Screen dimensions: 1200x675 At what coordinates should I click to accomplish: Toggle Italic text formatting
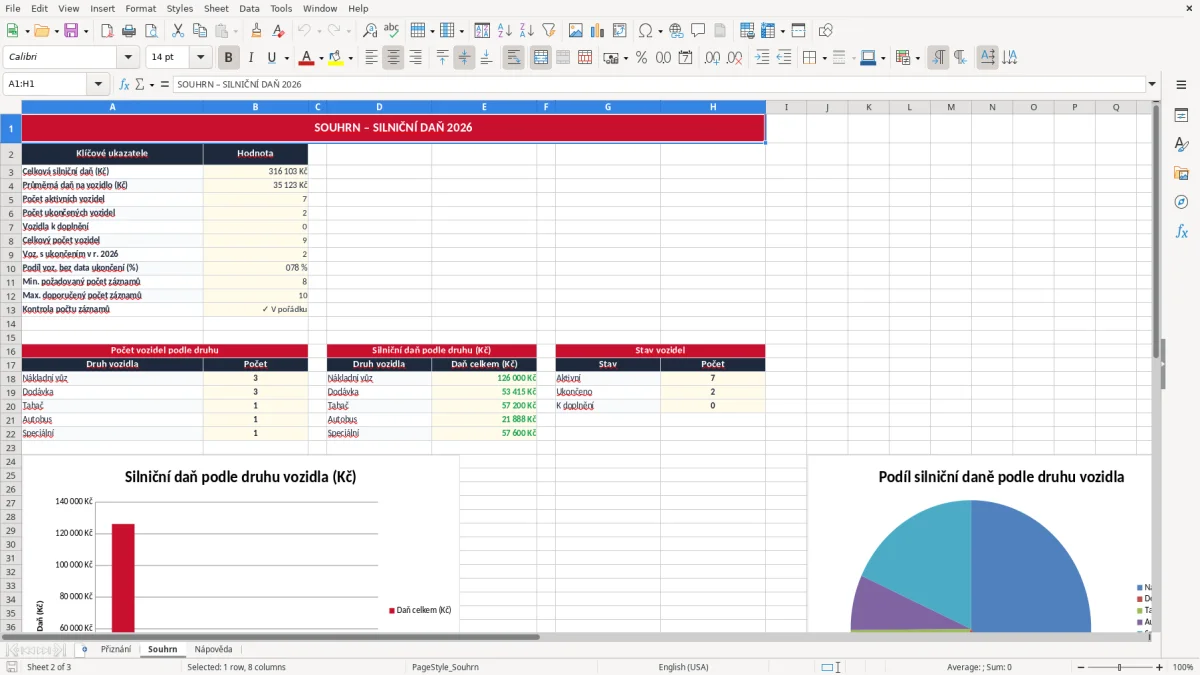[x=250, y=58]
